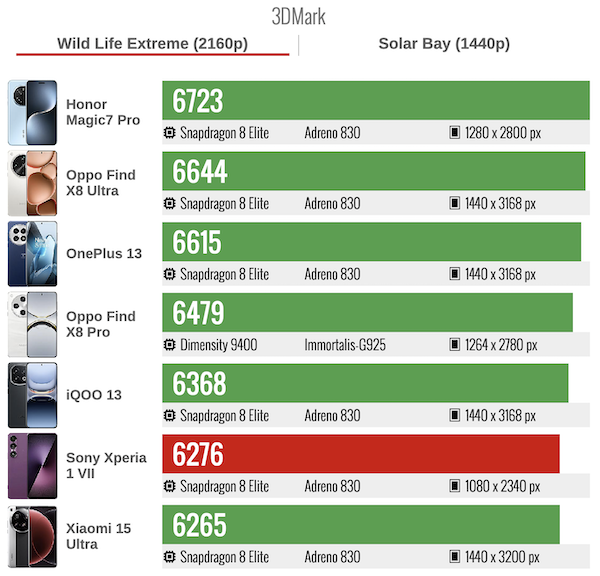Click the Honor Magic7 Pro phone thumbnail

[32, 112]
